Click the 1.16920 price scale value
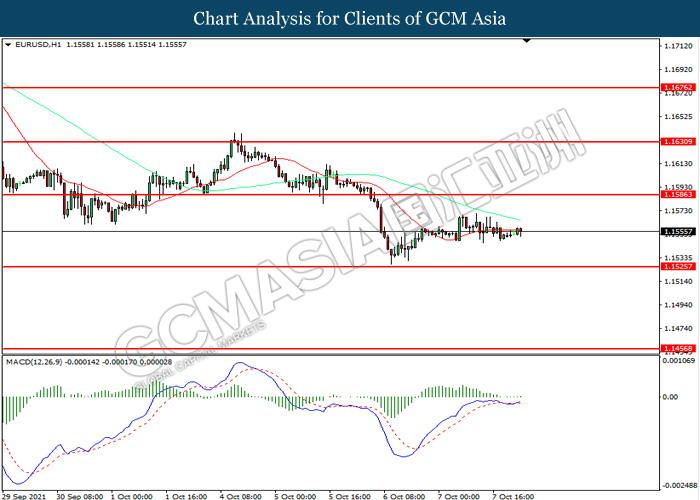Viewport: 700px width, 500px height. click(678, 70)
